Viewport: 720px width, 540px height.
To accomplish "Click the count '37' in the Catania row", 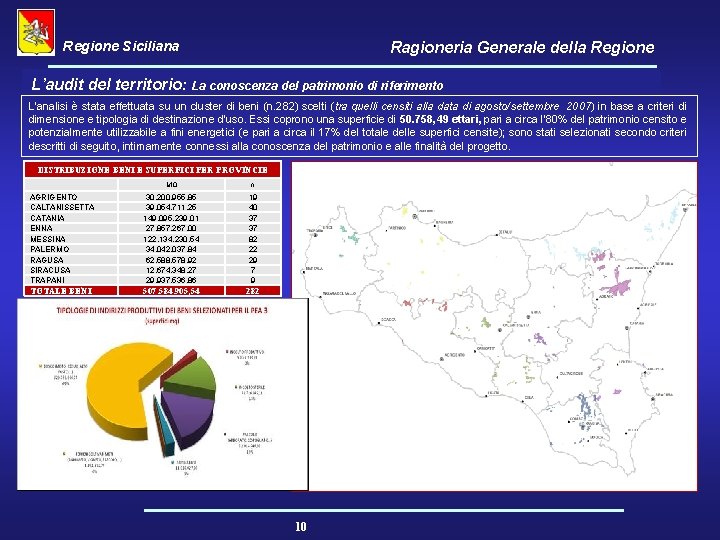I will click(x=253, y=218).
